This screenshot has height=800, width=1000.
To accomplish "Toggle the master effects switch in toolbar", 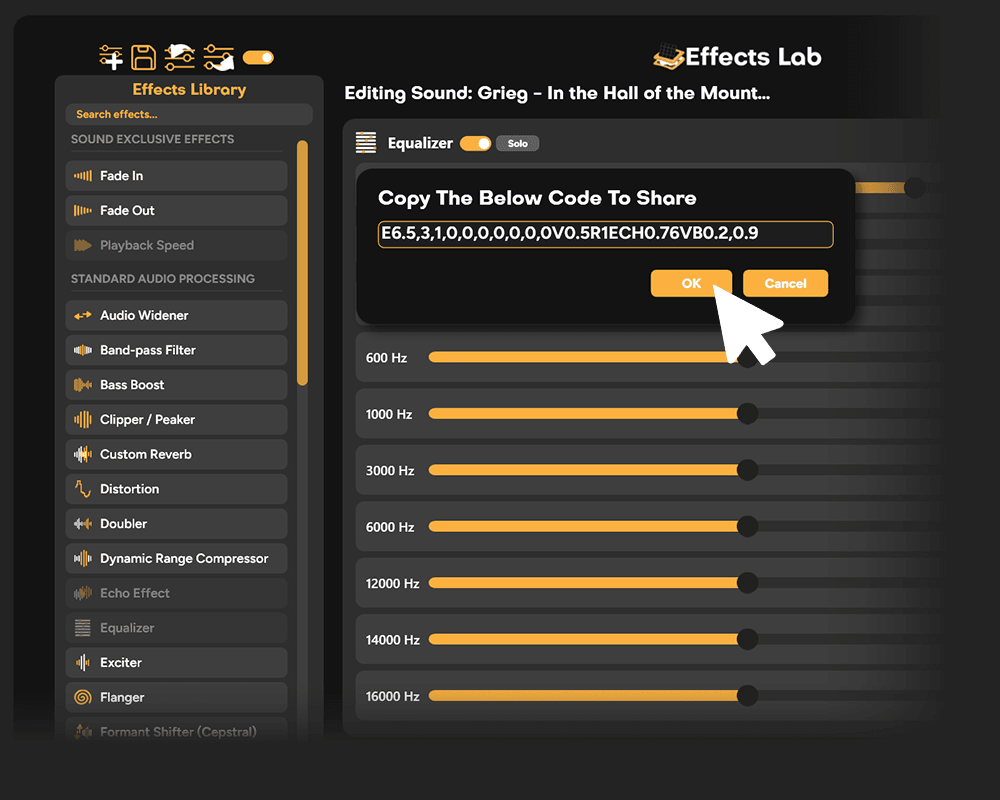I will tap(258, 58).
